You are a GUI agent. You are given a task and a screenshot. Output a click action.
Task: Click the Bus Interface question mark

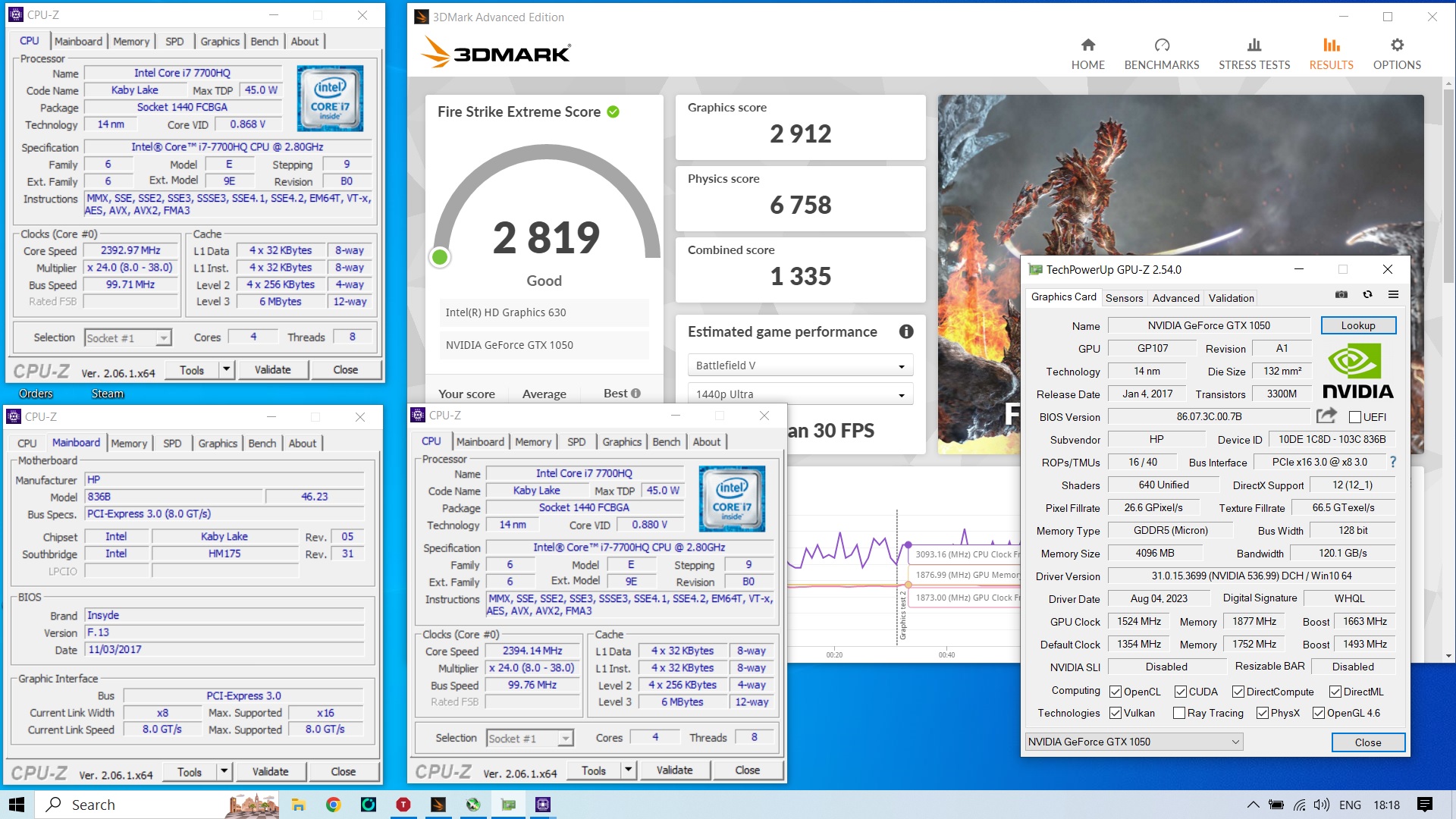(x=1392, y=461)
